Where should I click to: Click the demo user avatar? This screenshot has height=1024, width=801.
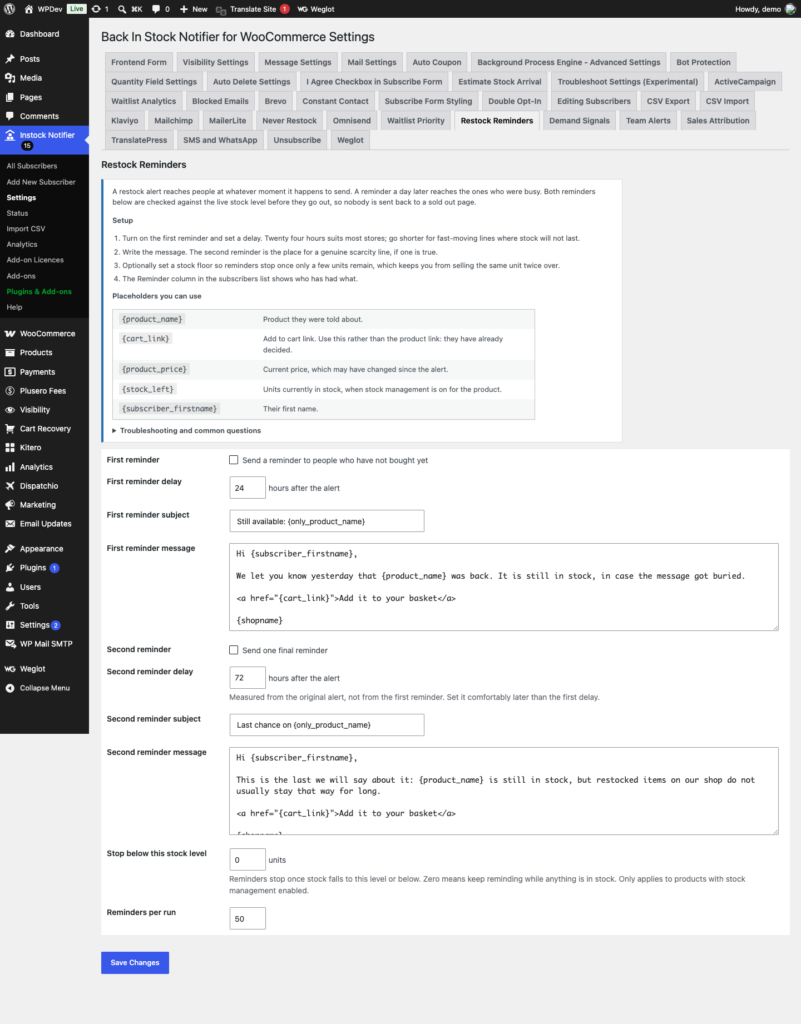[x=790, y=9]
